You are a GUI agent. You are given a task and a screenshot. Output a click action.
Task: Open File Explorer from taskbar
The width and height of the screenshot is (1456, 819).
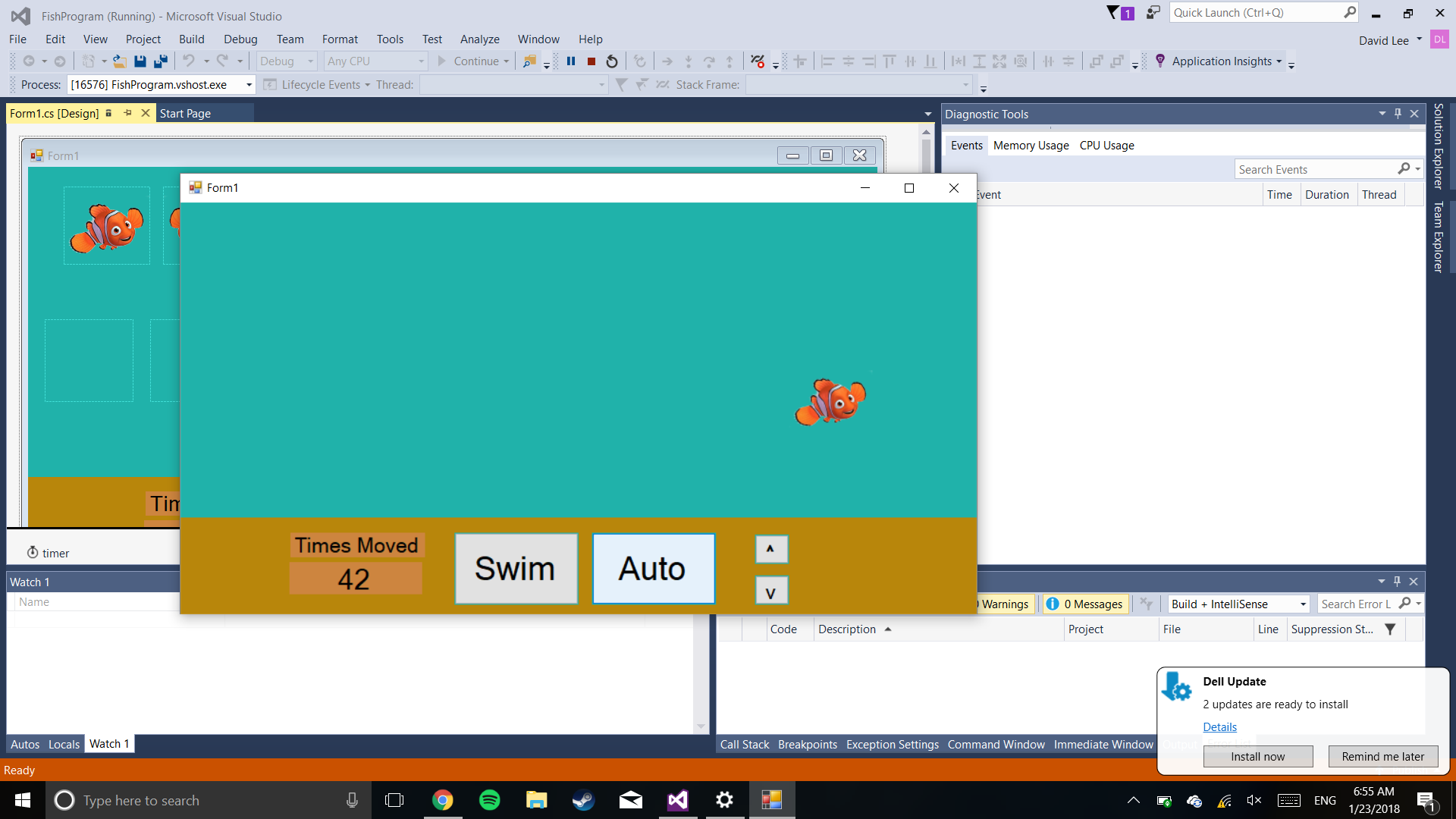click(537, 800)
